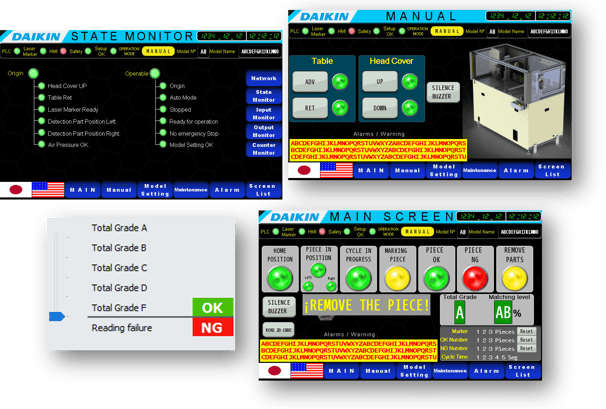Viewport: 606px width, 409px height.
Task: Click the Marking Piece yellow indicator
Action: pyautogui.click(x=397, y=278)
